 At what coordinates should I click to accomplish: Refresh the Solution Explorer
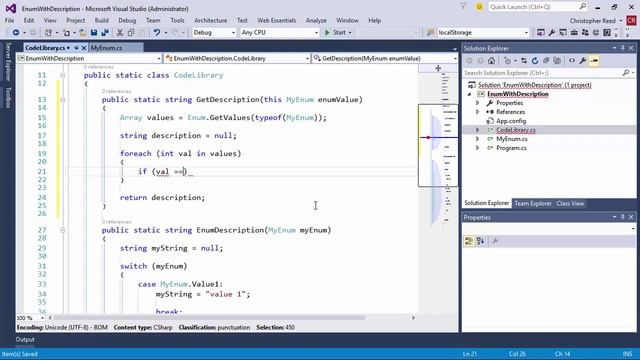click(535, 61)
